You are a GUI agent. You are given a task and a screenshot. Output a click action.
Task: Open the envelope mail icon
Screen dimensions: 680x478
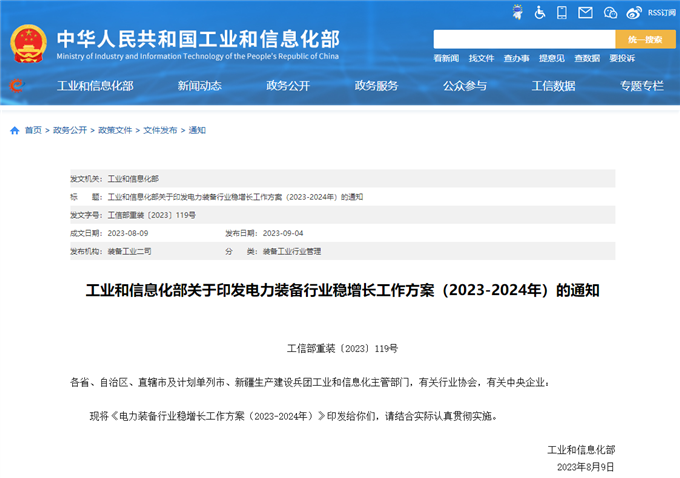(585, 13)
